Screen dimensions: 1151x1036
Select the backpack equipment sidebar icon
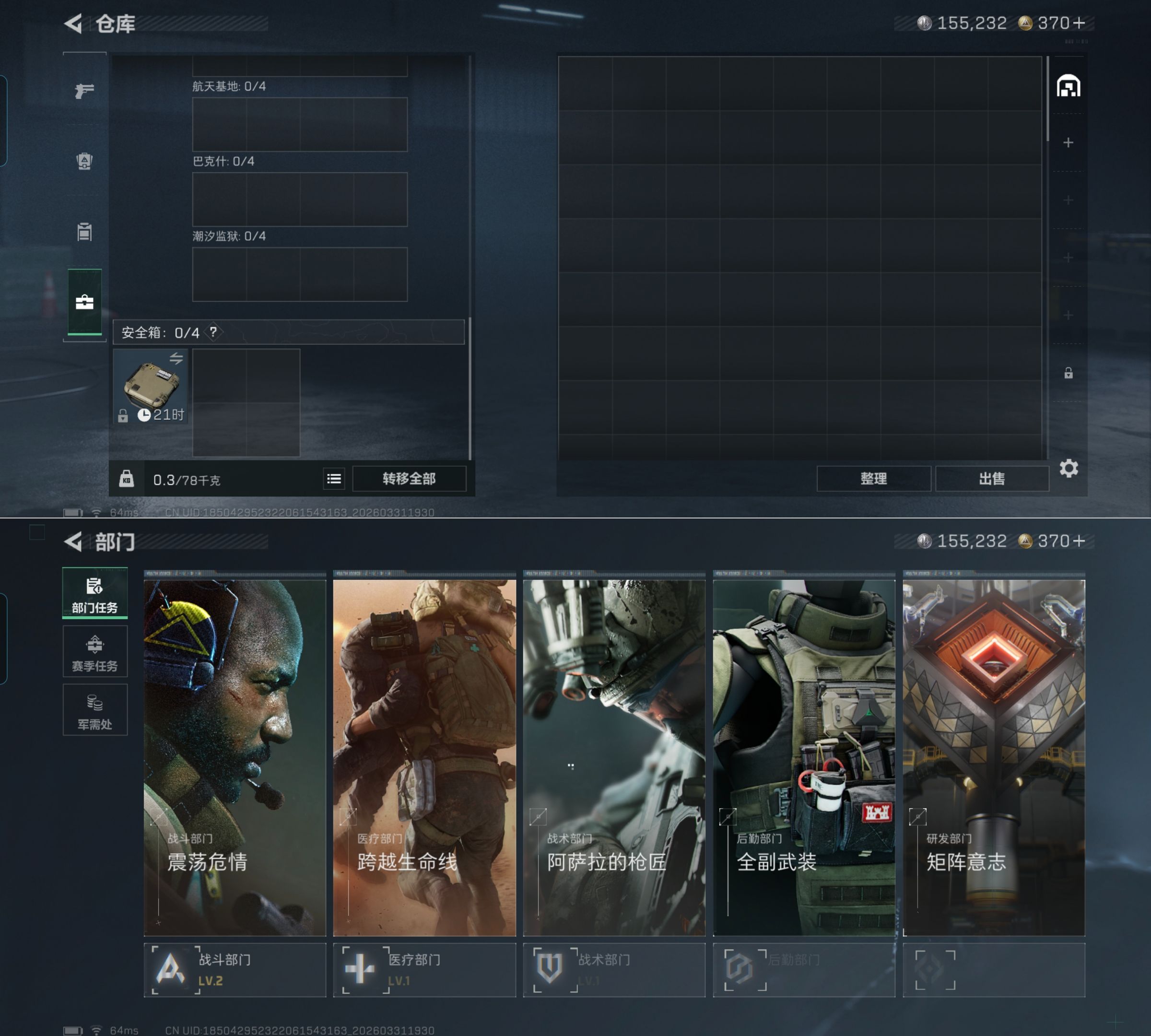click(x=84, y=161)
